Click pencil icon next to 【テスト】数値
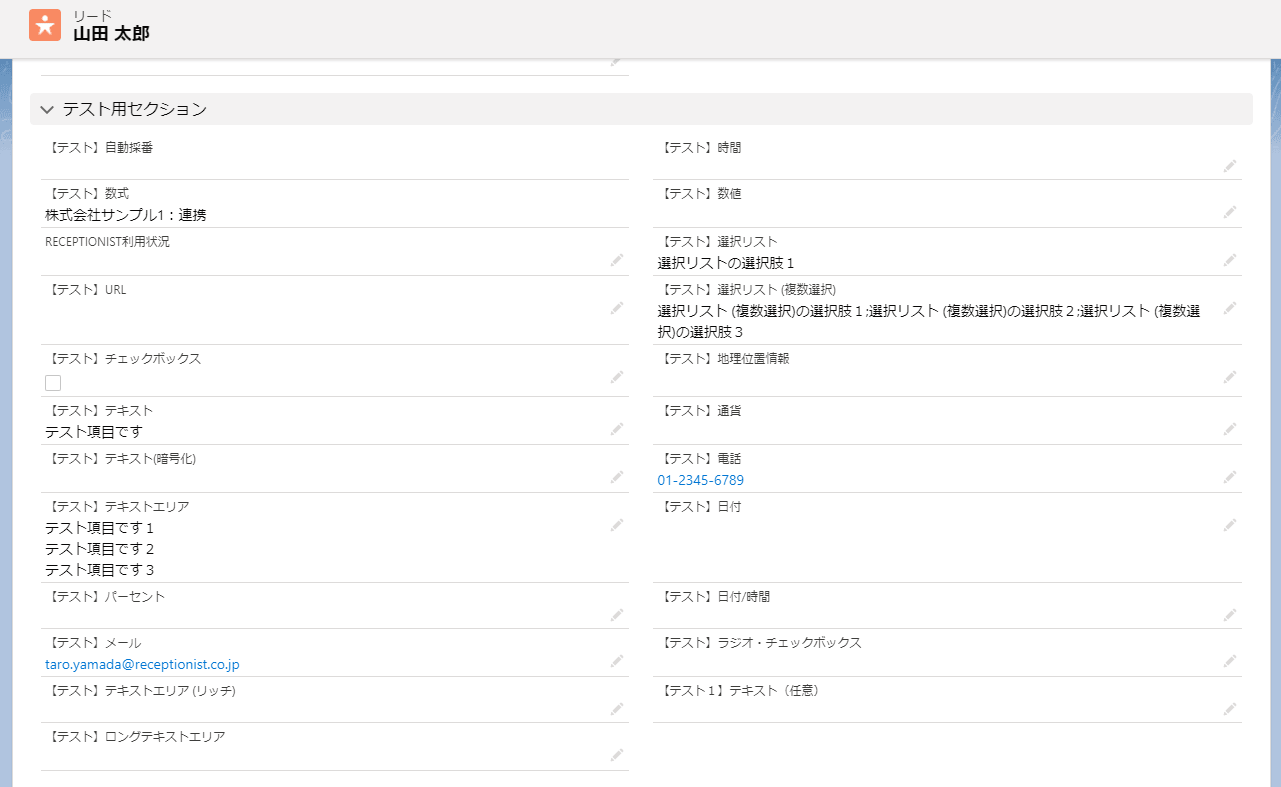The width and height of the screenshot is (1281, 787). 1229,212
